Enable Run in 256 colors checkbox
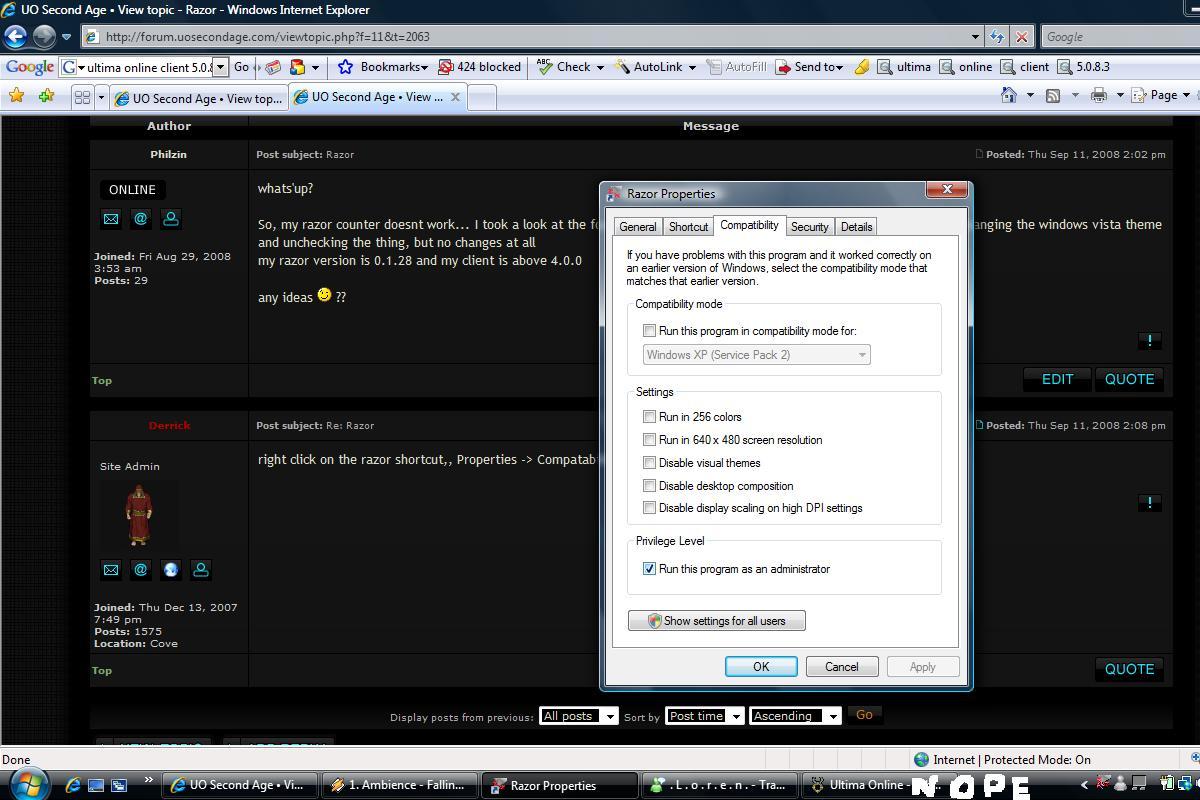Screen dimensions: 1200x800 tap(650, 416)
